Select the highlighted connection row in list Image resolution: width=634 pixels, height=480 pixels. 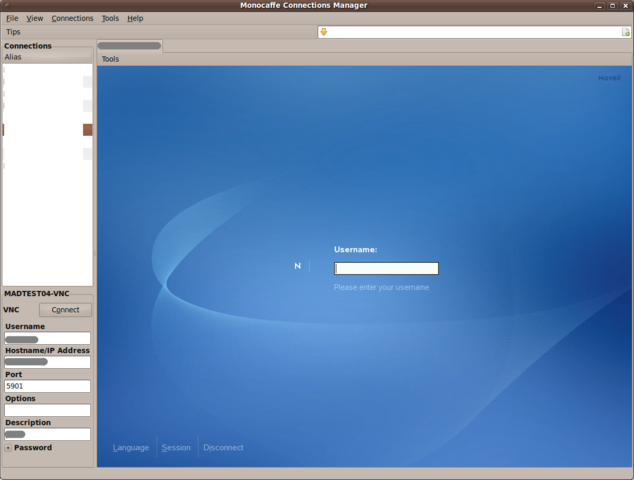47,130
